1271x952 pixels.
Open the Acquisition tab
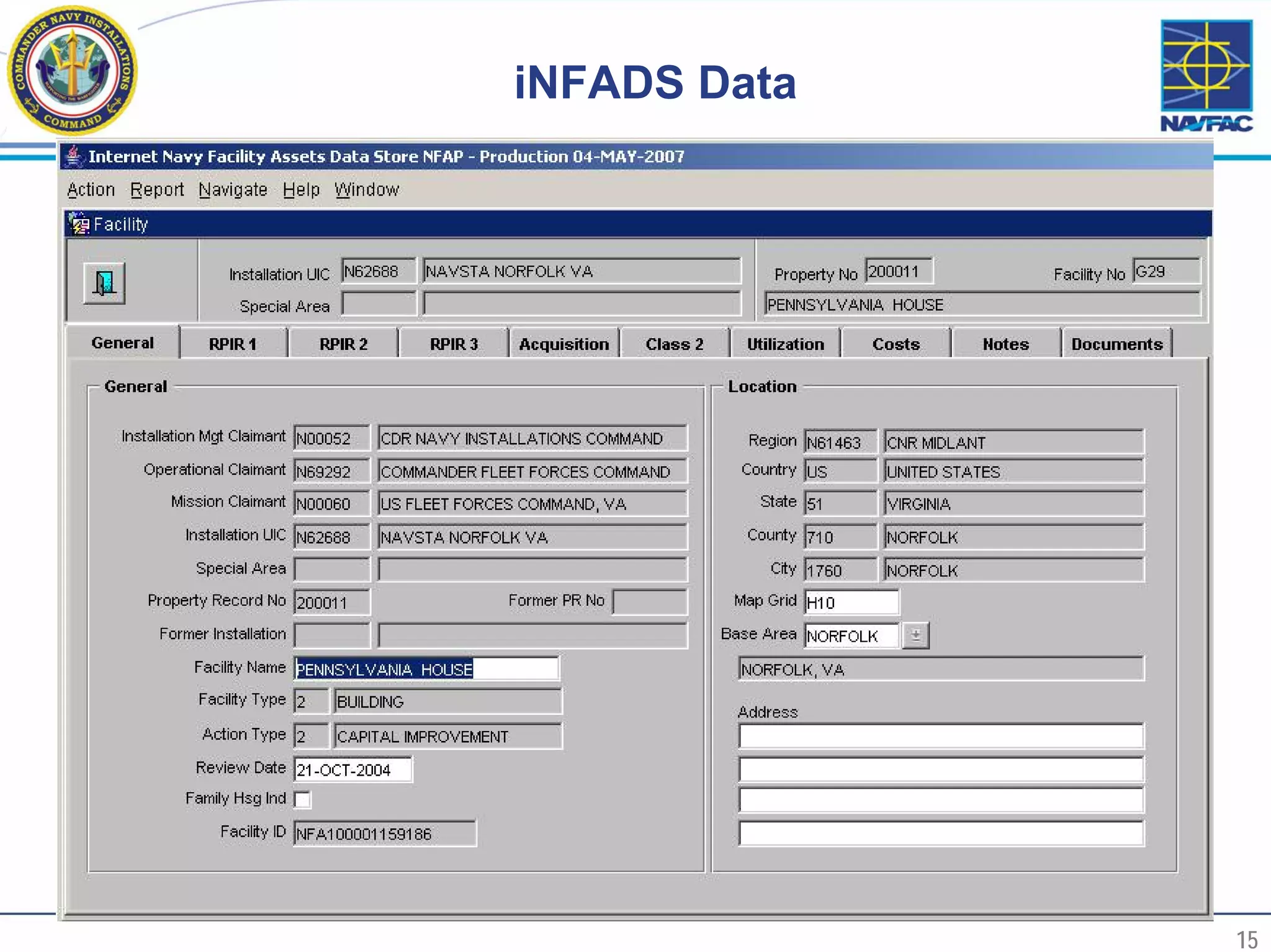564,344
